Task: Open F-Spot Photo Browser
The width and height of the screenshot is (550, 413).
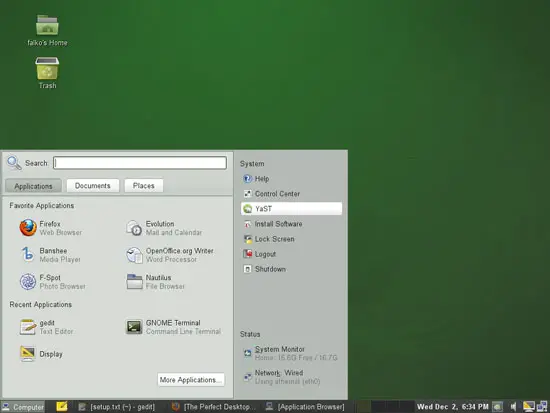Action: point(53,282)
